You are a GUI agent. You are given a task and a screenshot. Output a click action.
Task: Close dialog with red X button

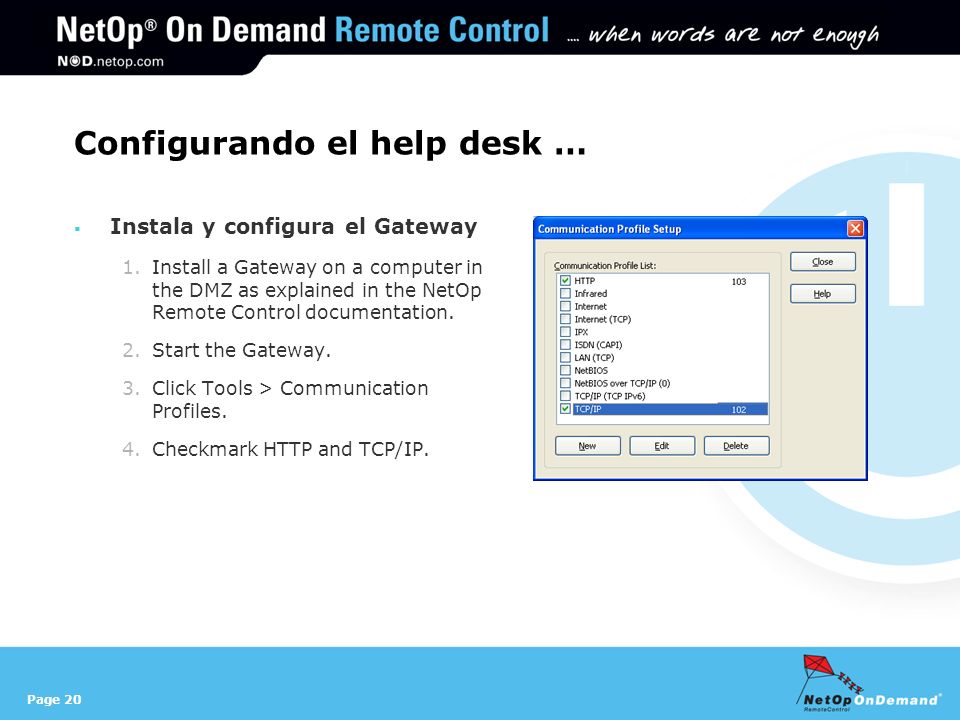pyautogui.click(x=855, y=229)
